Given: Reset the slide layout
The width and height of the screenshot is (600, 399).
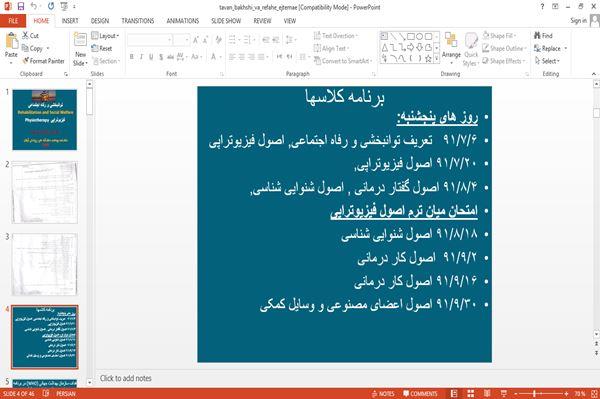Looking at the screenshot, I should click(102, 48).
